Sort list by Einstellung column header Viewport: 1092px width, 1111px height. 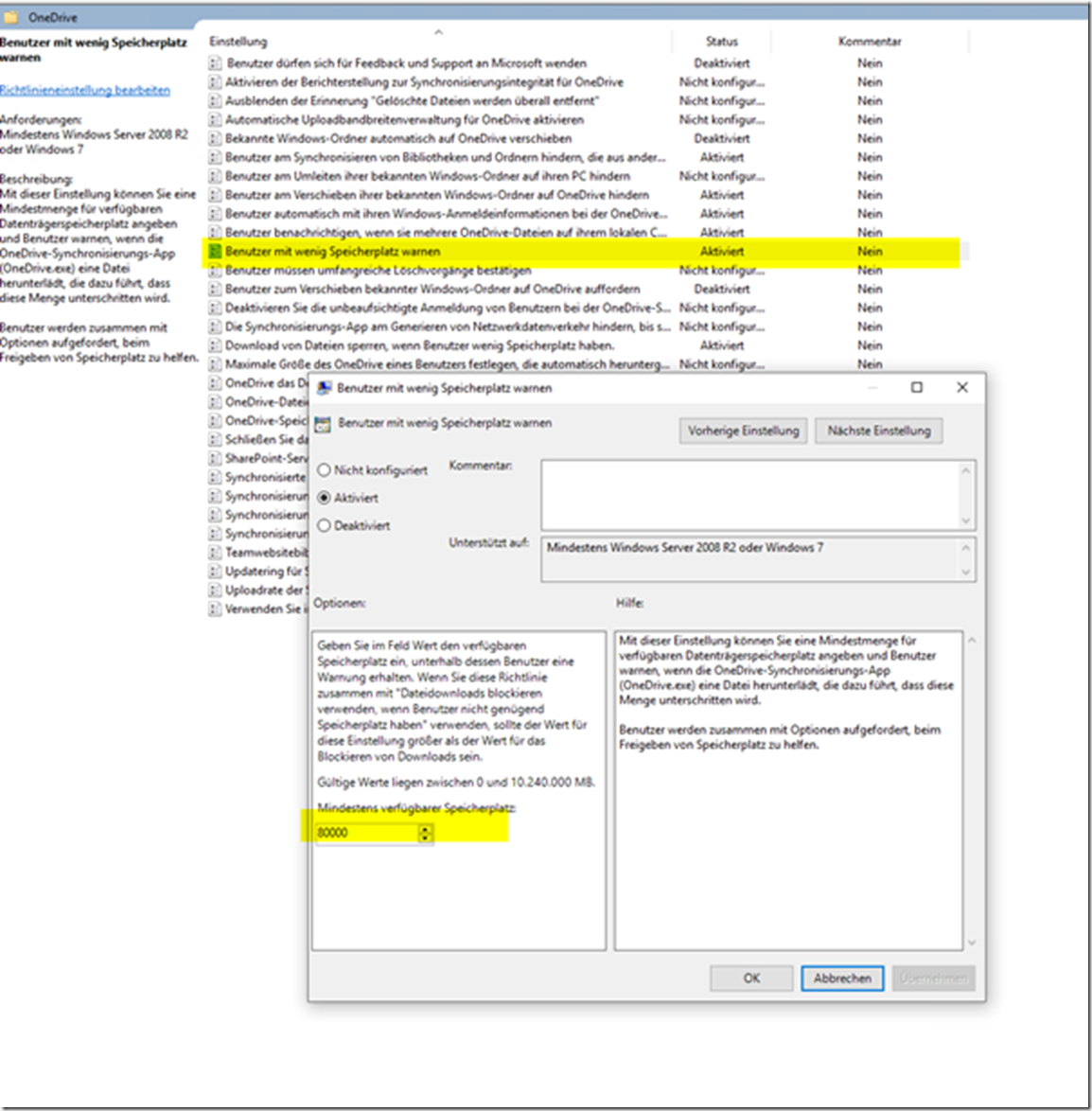coord(238,41)
